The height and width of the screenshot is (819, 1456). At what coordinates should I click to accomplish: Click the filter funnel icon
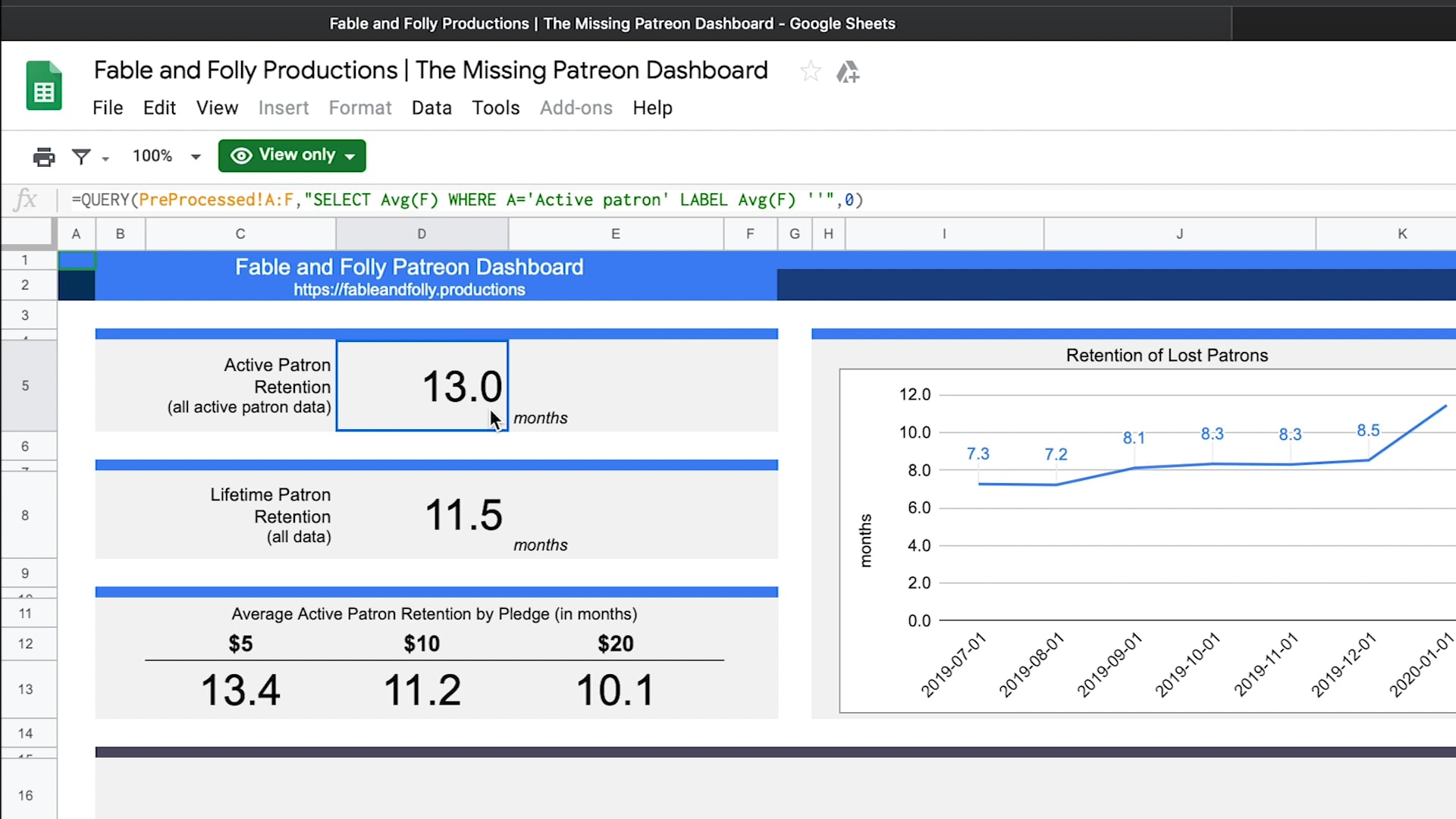(x=80, y=156)
